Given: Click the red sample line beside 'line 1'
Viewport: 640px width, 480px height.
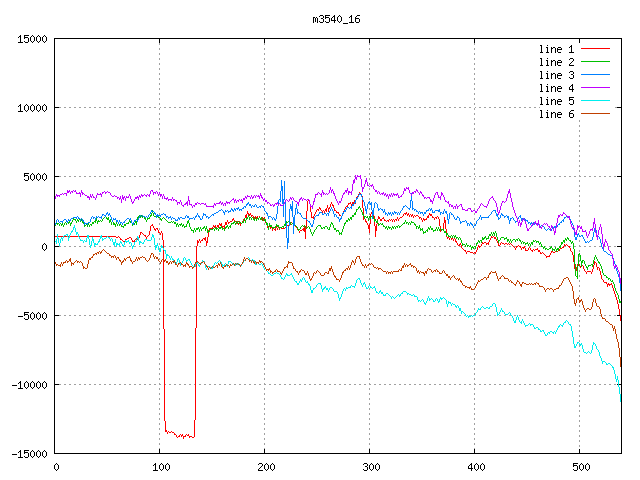Looking at the screenshot, I should pyautogui.click(x=595, y=49).
